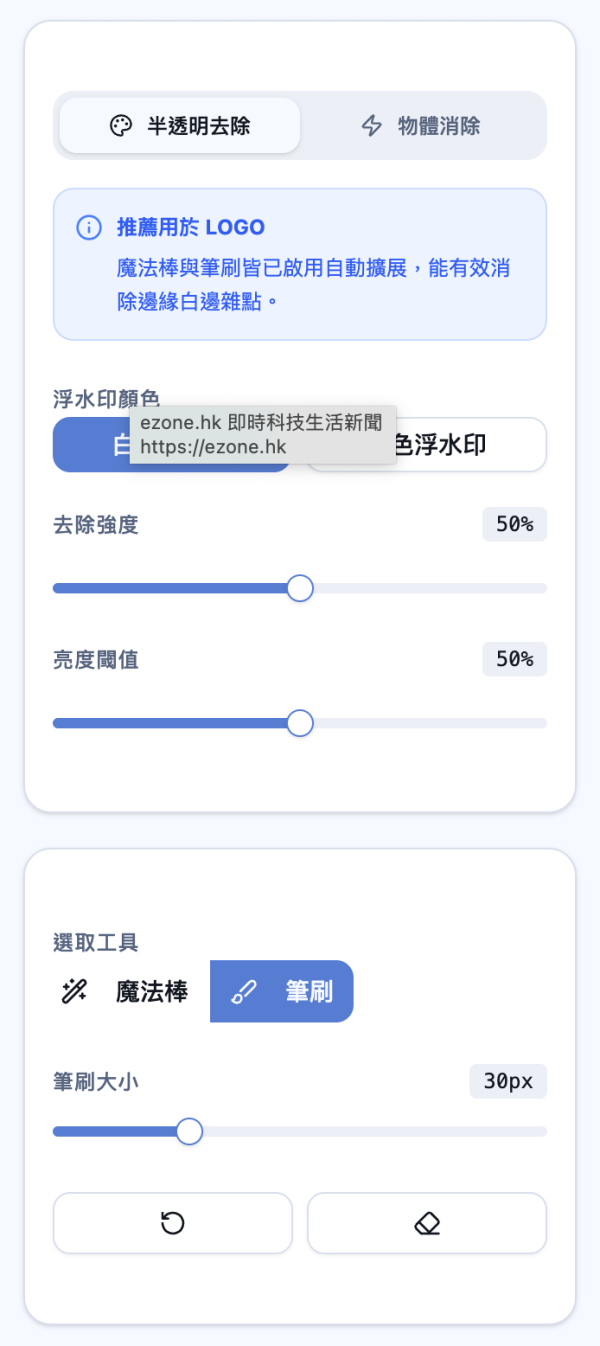
Task: Click the palette icon on 半透明去除 tab
Action: pos(119,125)
